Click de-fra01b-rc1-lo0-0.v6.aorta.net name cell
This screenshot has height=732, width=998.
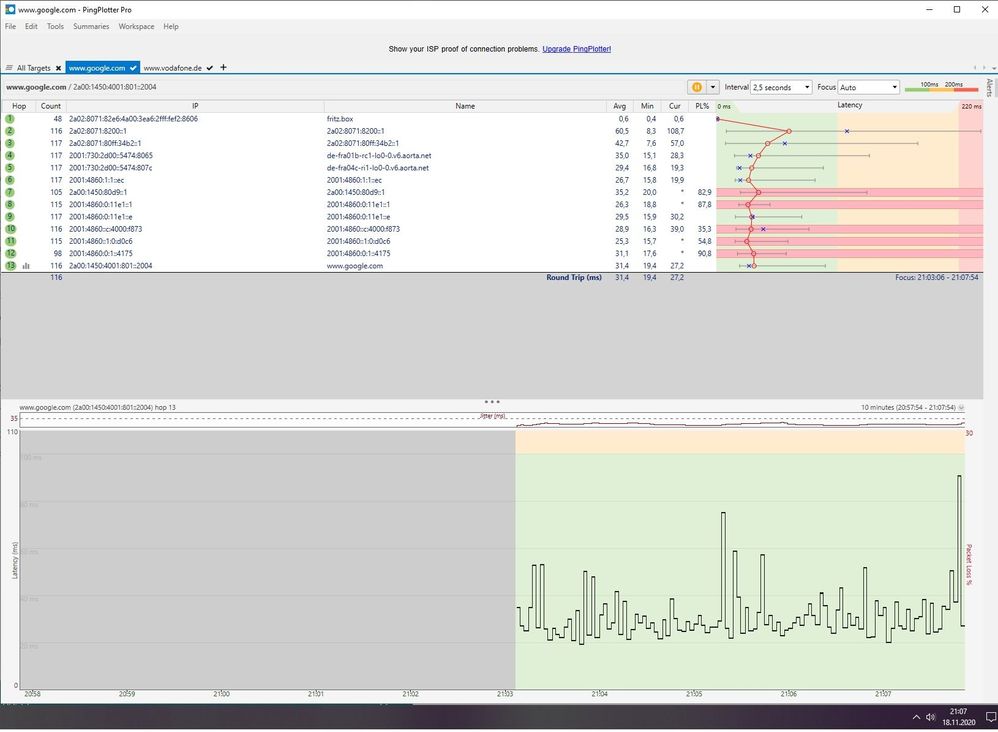tap(379, 155)
